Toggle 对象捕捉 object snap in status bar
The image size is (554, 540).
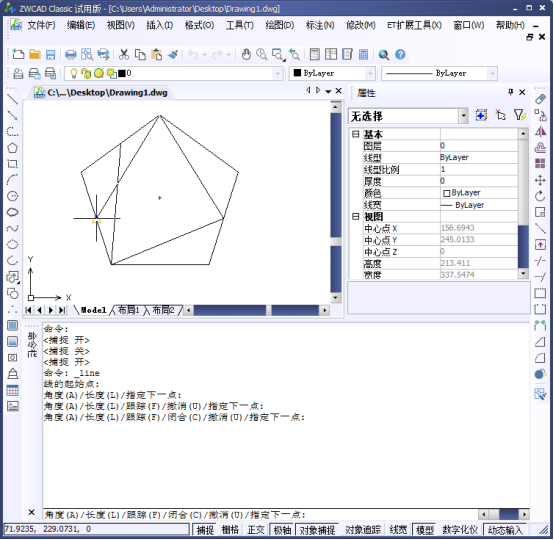tap(317, 529)
